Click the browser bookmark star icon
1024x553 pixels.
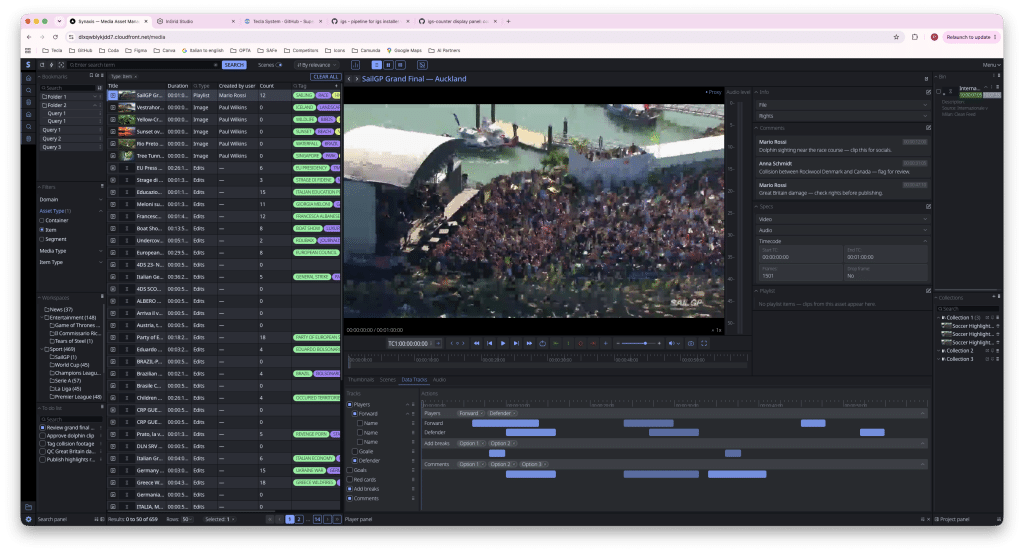click(896, 37)
